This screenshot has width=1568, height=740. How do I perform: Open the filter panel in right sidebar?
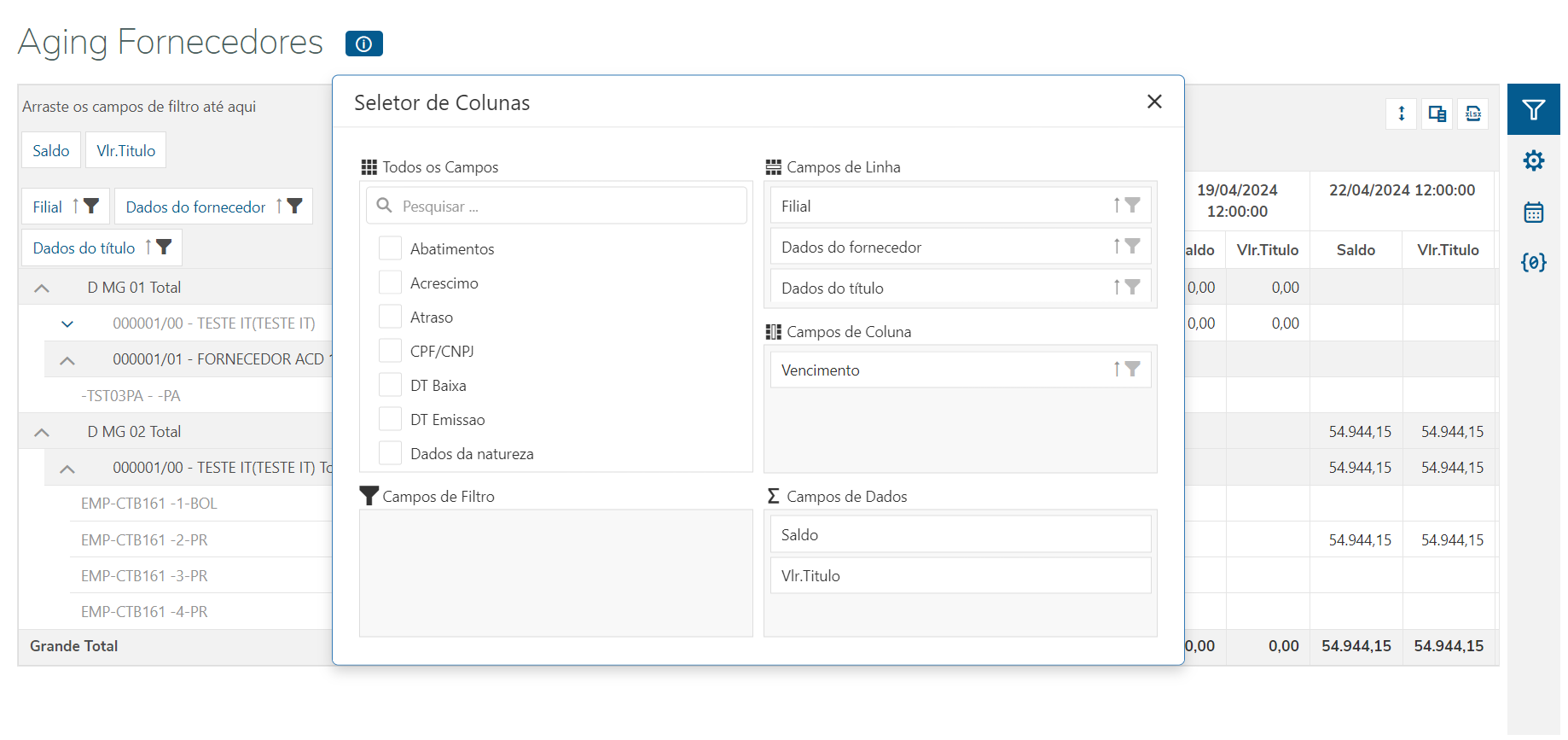pyautogui.click(x=1533, y=110)
